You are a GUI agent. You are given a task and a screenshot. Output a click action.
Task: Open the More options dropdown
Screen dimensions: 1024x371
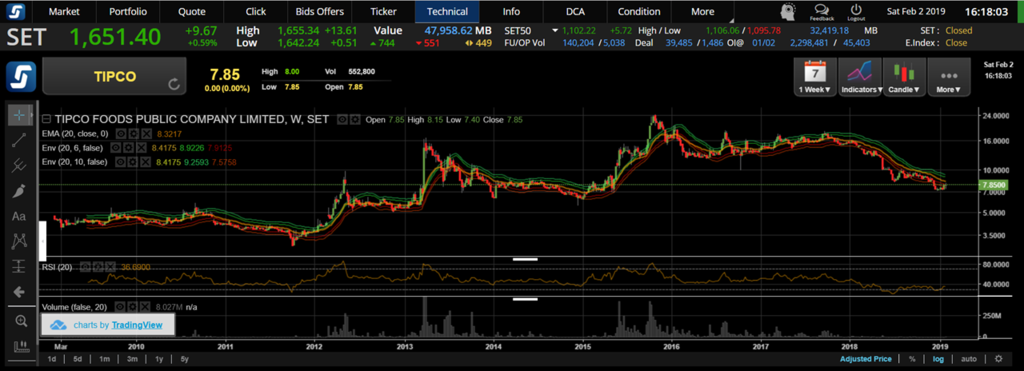click(948, 77)
